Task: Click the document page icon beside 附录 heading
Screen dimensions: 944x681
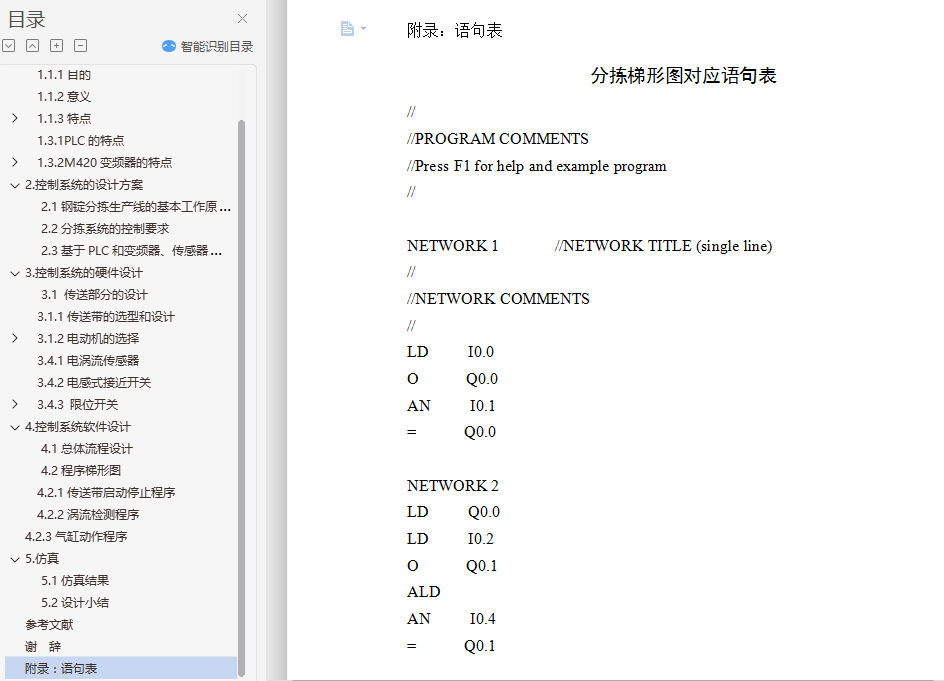Action: coord(347,28)
